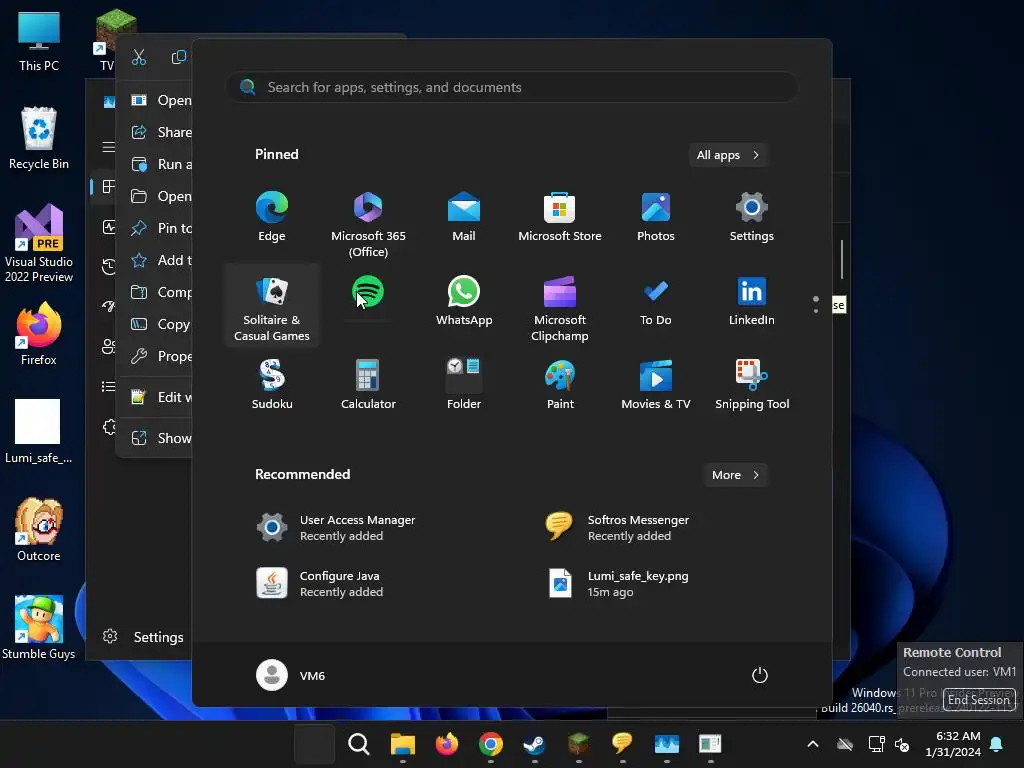Screen dimensions: 1024x768
Task: Open Chrome from the taskbar
Action: click(x=490, y=744)
